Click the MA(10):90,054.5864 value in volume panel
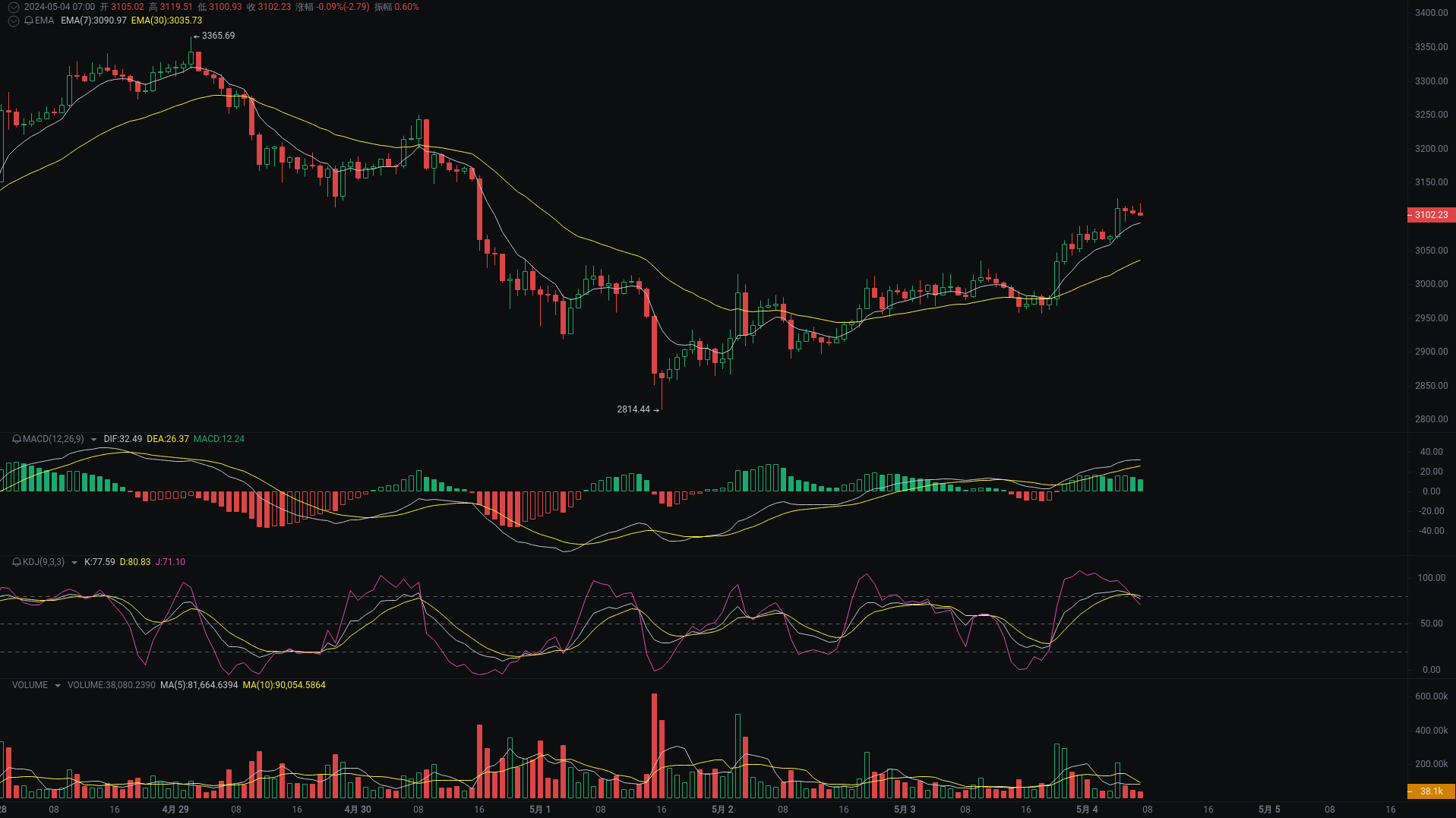This screenshot has height=818, width=1456. tap(284, 684)
